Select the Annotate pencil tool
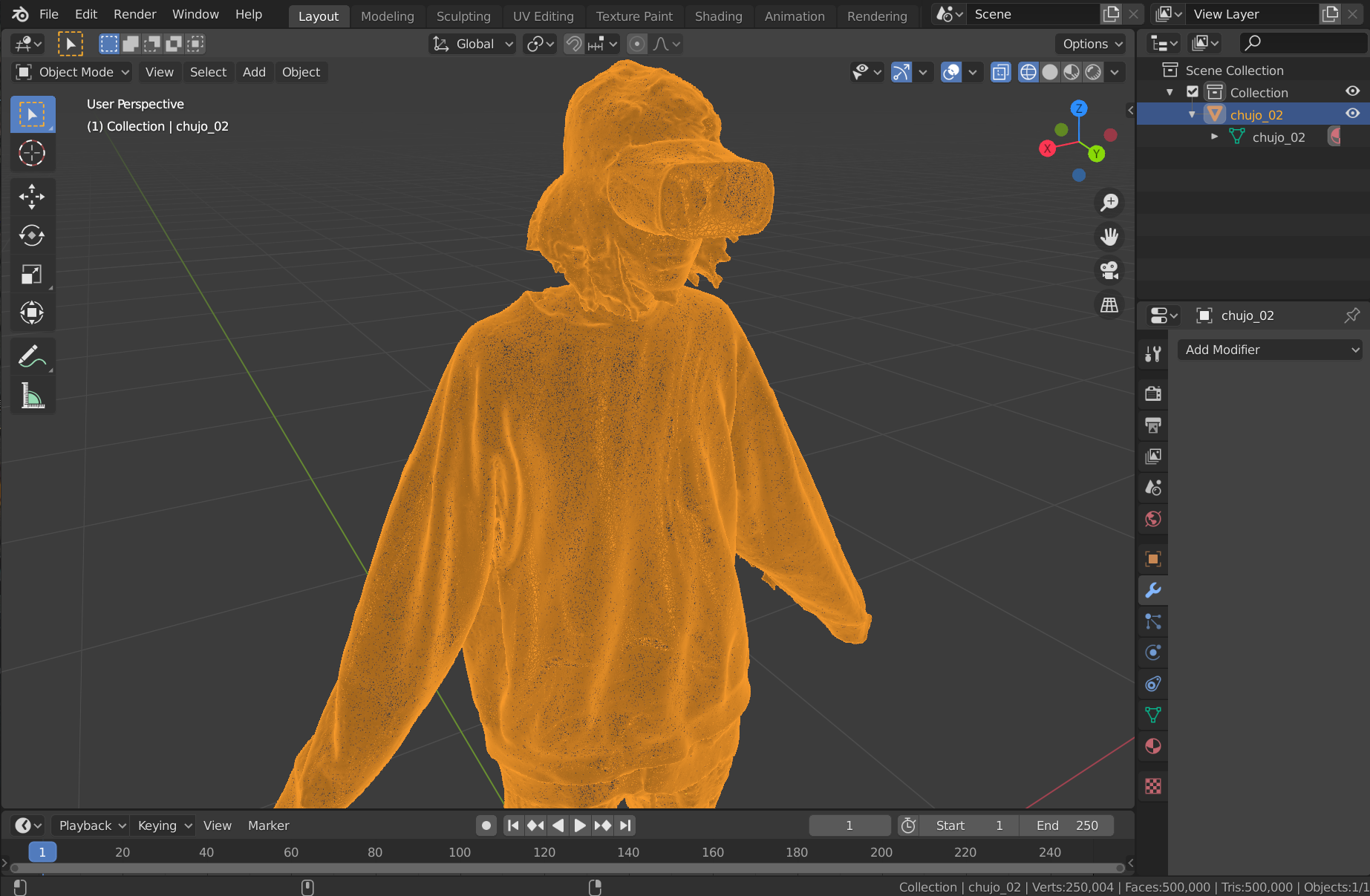The width and height of the screenshot is (1370, 896). coord(32,356)
